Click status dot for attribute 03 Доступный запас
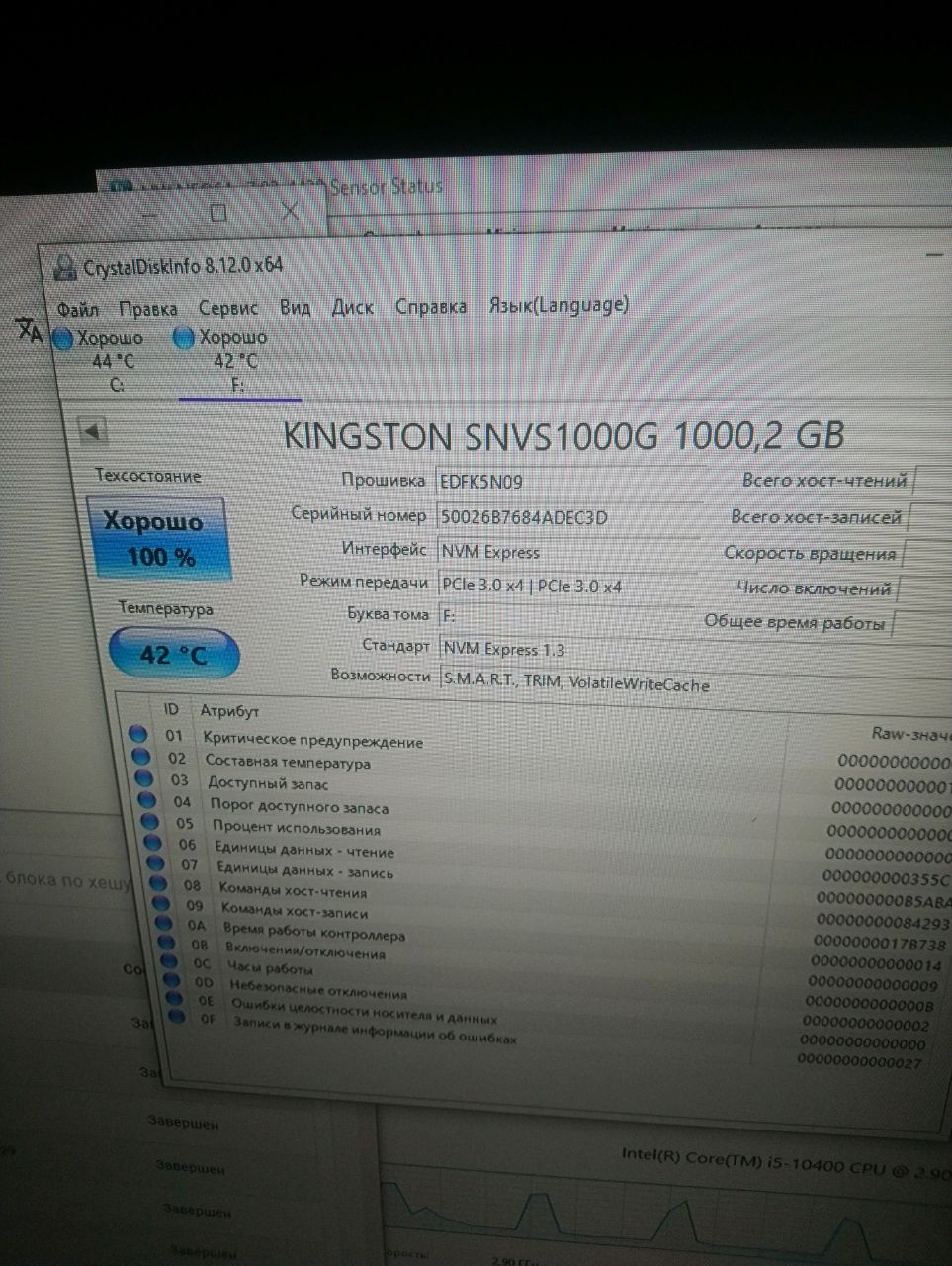952x1266 pixels. 144,778
